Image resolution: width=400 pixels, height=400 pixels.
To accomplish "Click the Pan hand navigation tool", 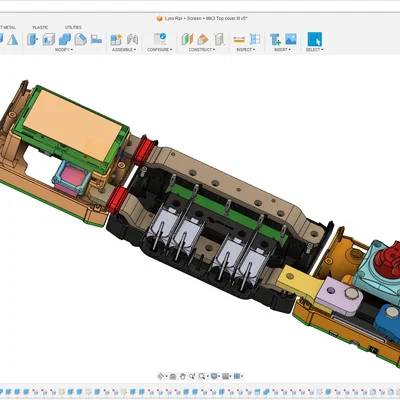I will pos(182,376).
